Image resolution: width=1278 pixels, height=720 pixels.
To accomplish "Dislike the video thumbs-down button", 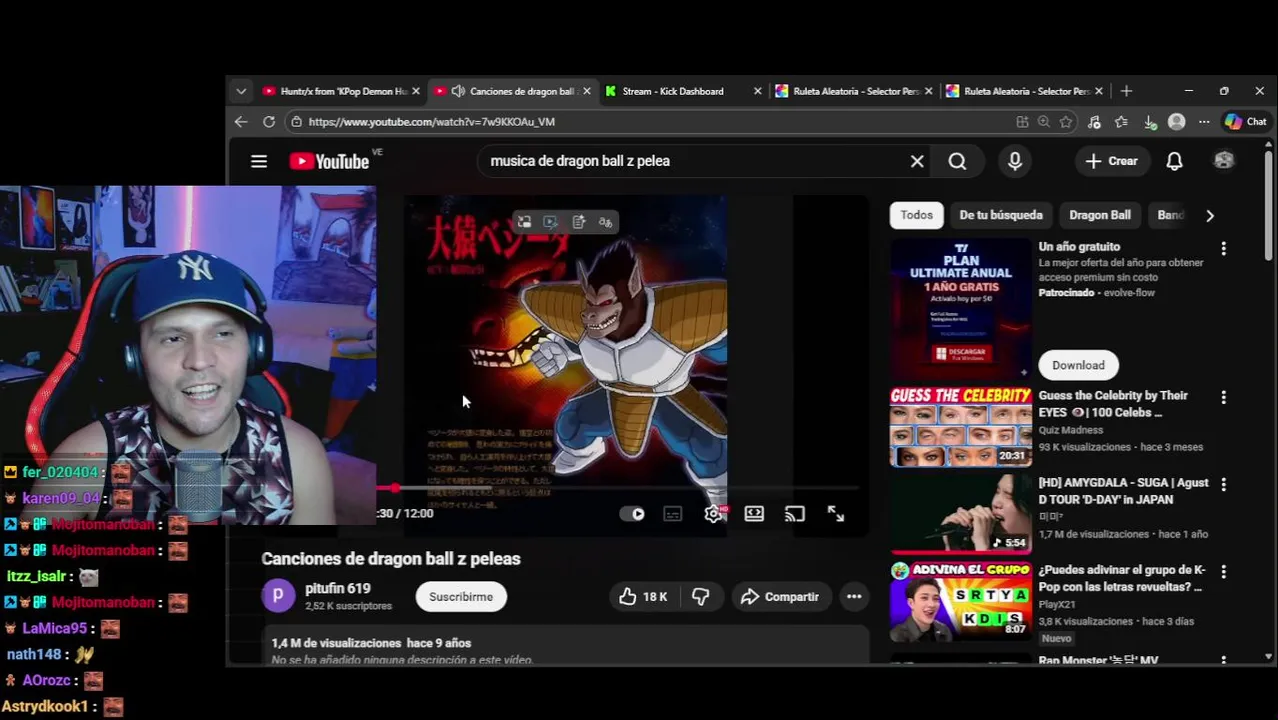I will [x=701, y=597].
